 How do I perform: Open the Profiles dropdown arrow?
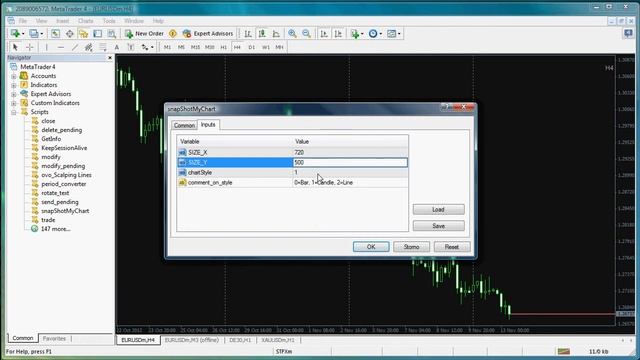[42, 34]
